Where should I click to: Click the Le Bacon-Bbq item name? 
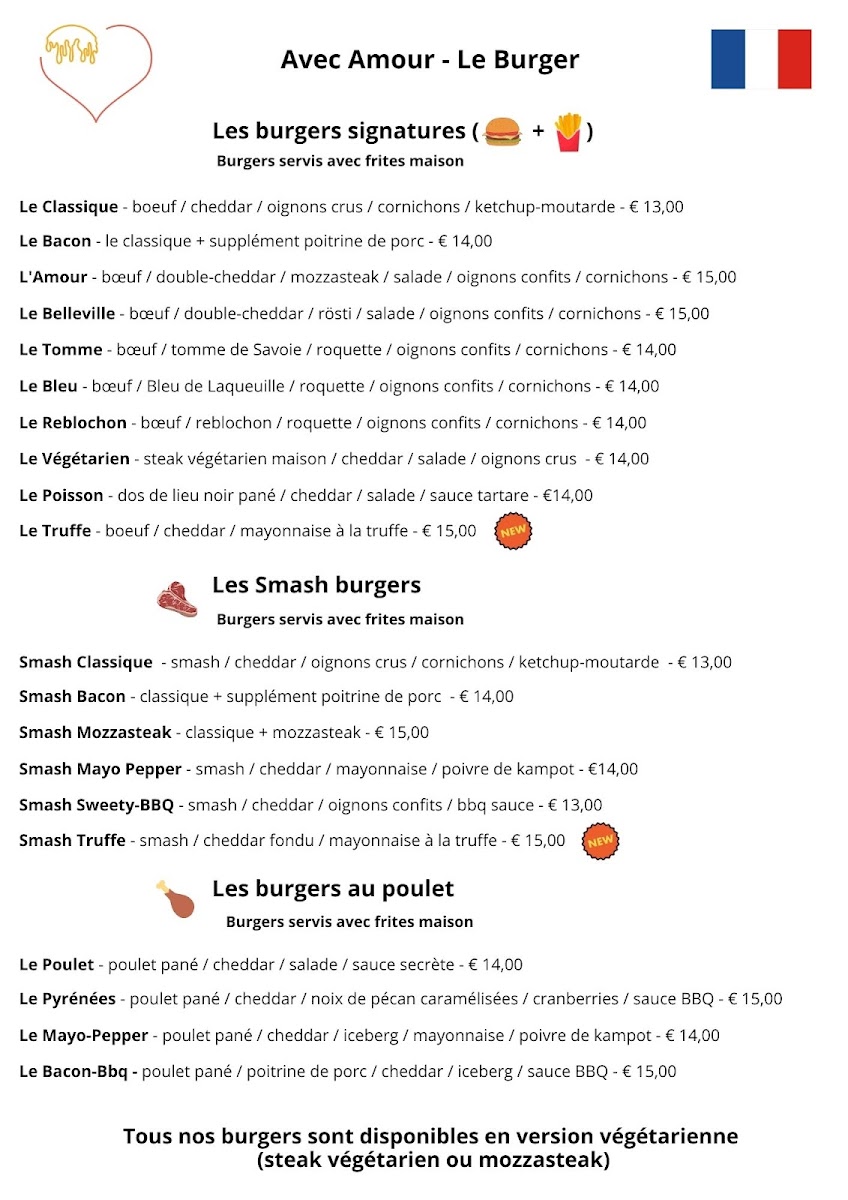coord(79,1072)
